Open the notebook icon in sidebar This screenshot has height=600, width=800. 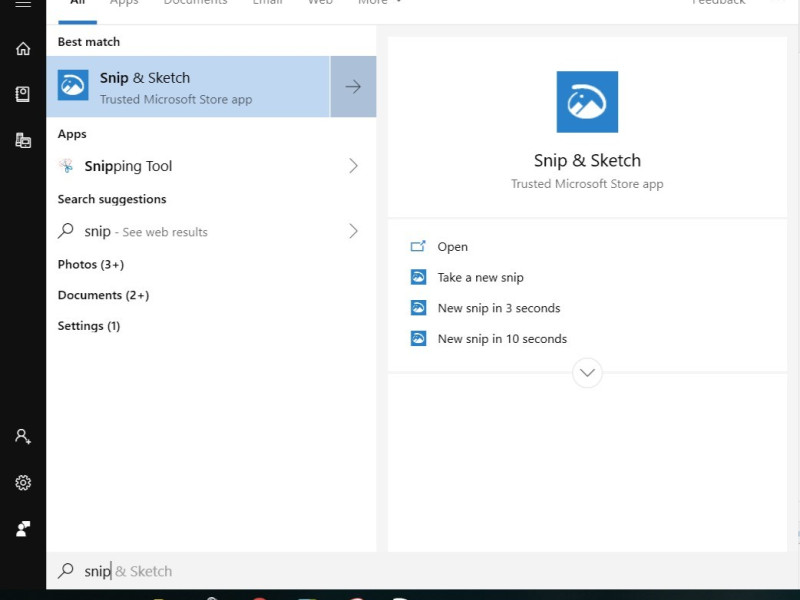click(23, 94)
